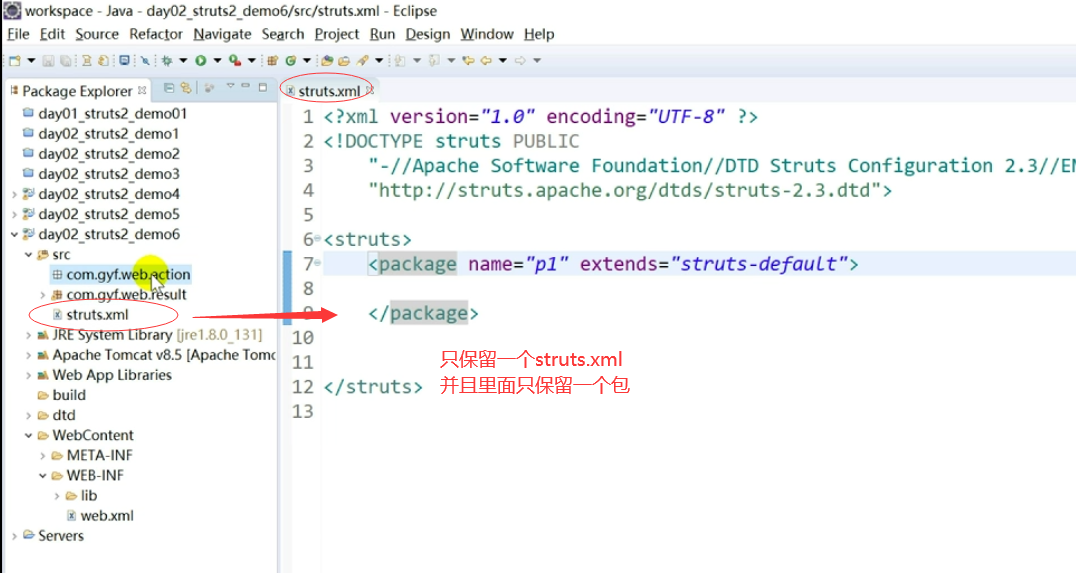The image size is (1076, 573).
Task: Select the day01_struts2_demo01 project
Action: pyautogui.click(x=105, y=114)
